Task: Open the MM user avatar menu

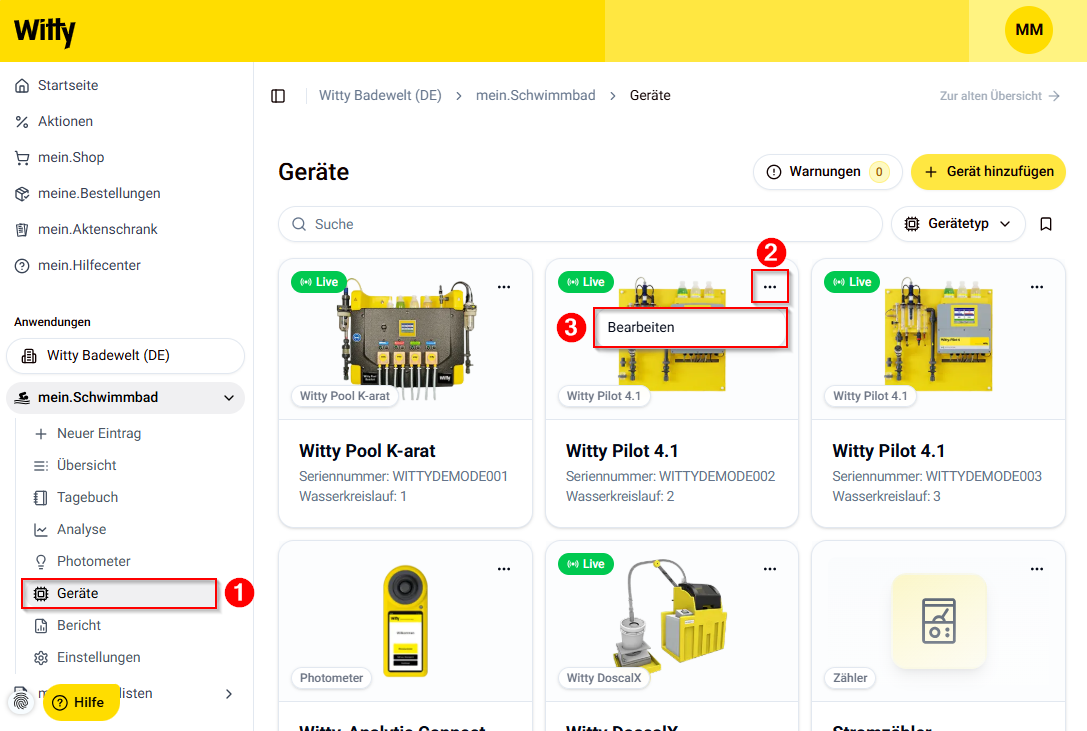Action: click(1029, 30)
